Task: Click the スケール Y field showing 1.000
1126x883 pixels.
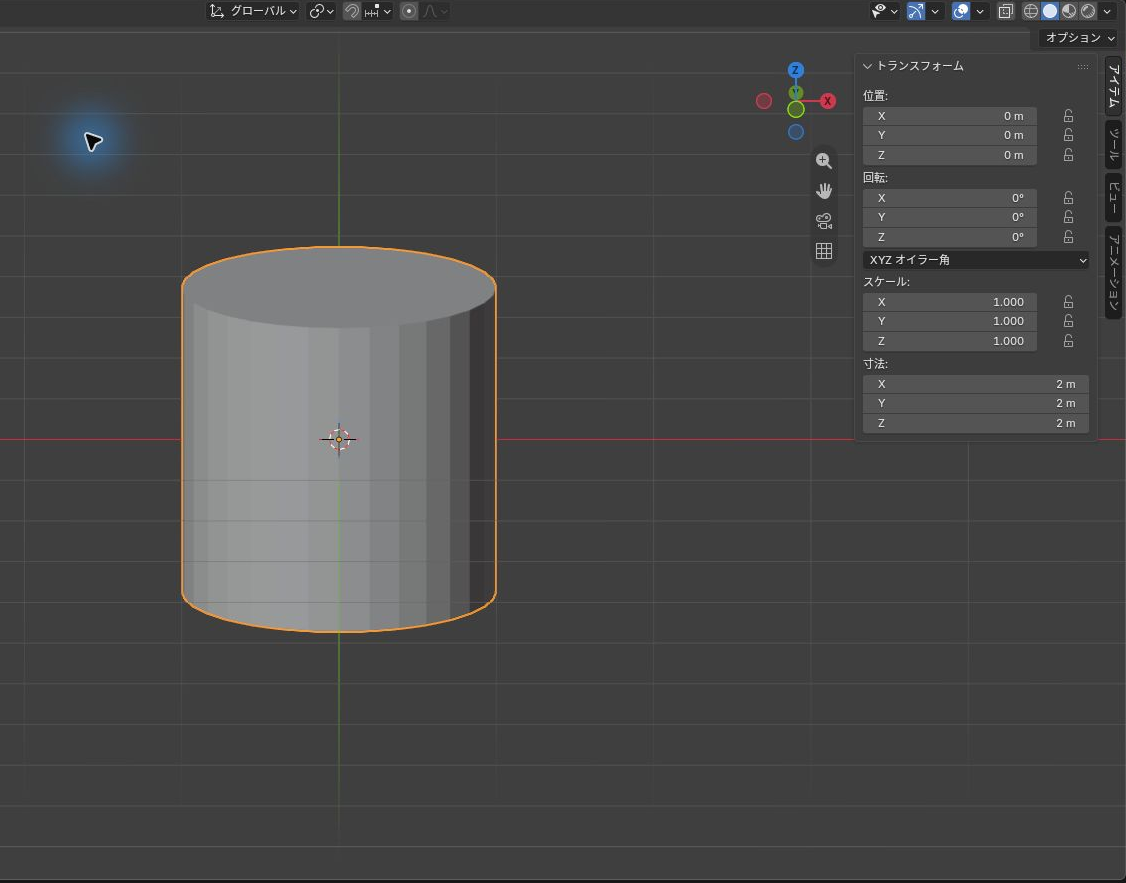Action: (x=949, y=321)
